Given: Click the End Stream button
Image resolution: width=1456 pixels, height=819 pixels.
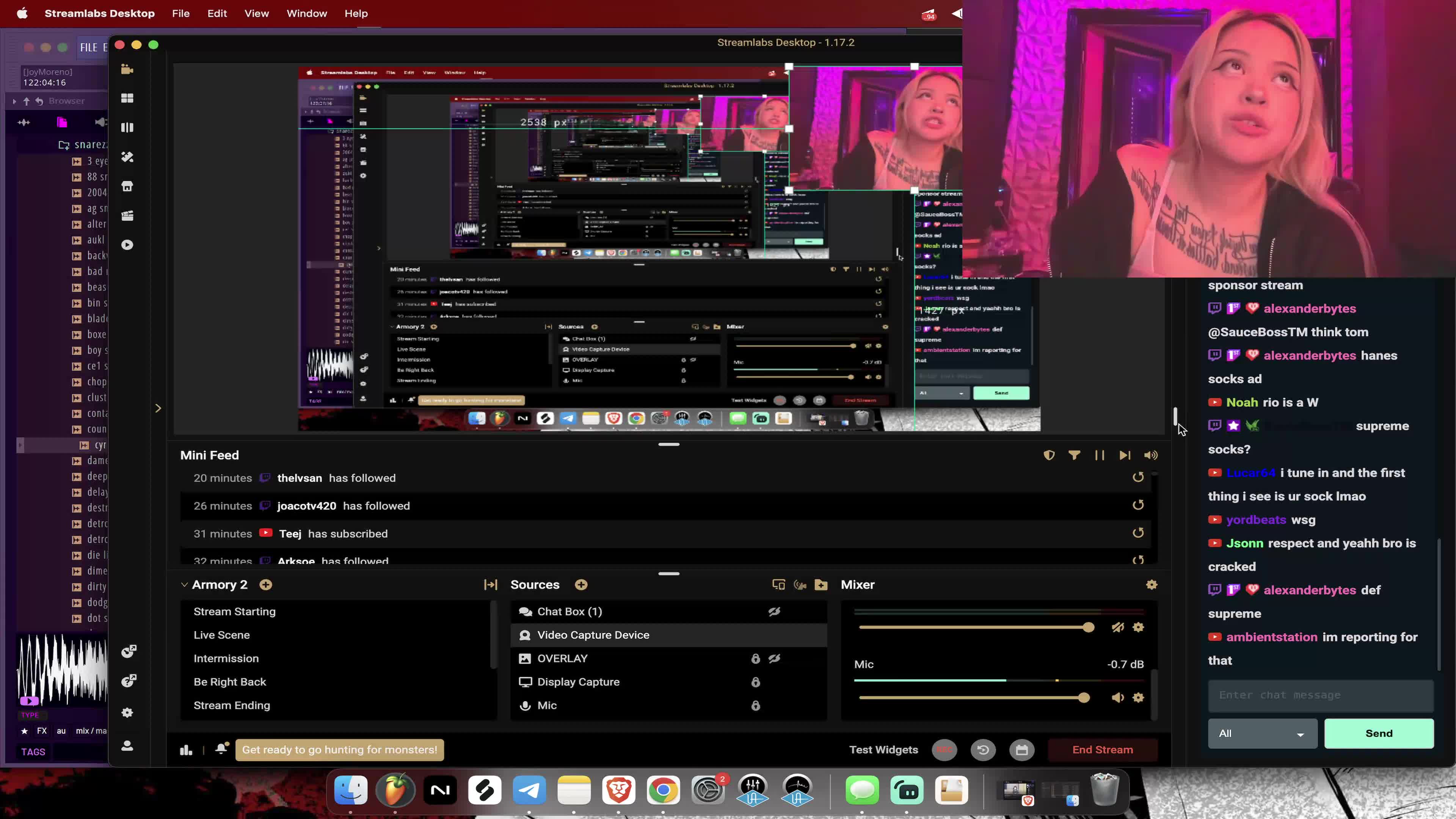Looking at the screenshot, I should click(1103, 750).
